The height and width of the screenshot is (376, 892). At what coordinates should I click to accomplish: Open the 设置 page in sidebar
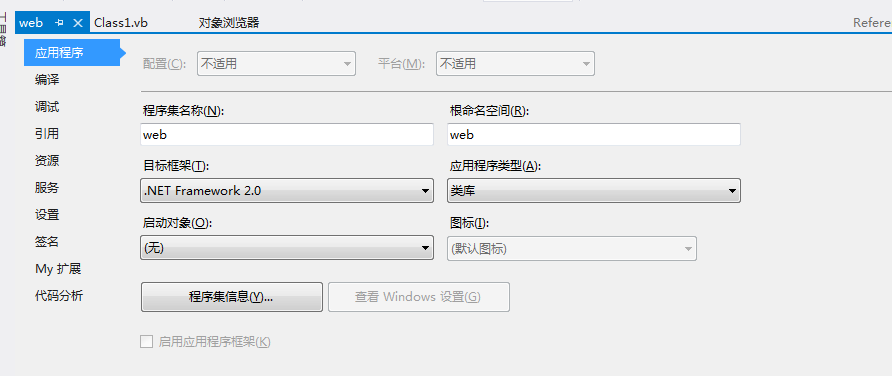(47, 214)
